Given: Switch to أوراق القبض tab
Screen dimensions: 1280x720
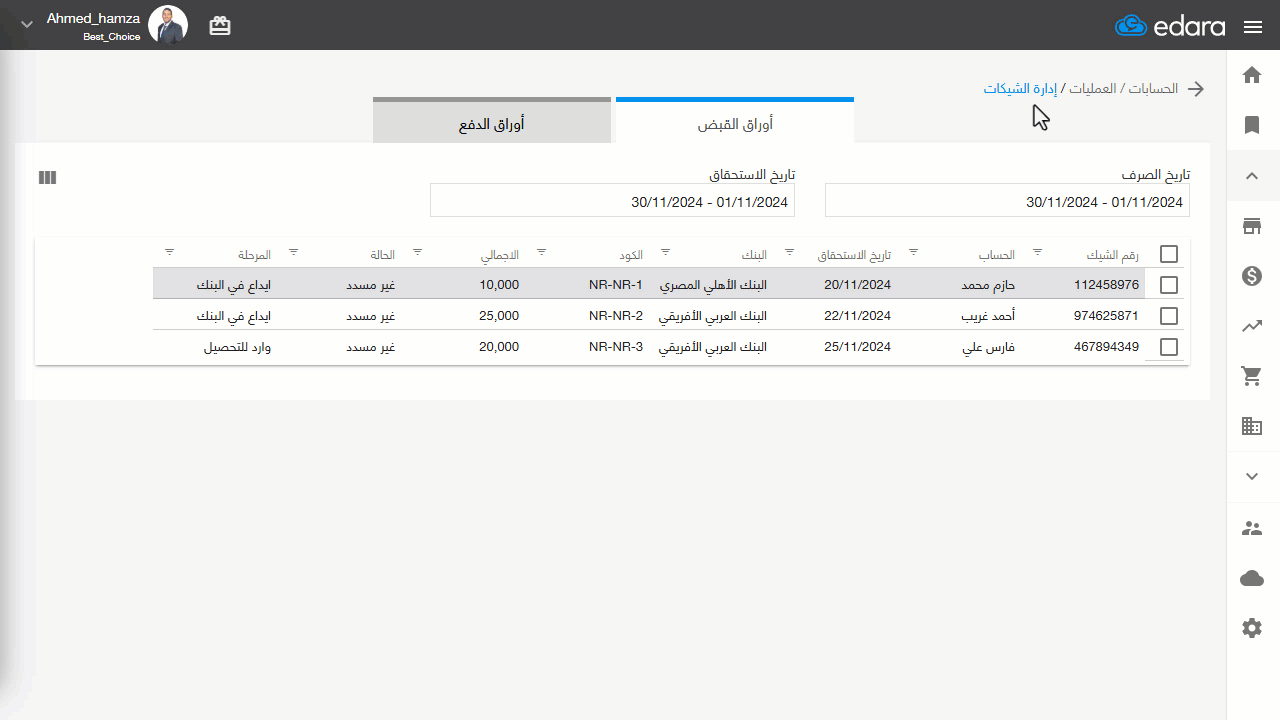Looking at the screenshot, I should coord(735,122).
